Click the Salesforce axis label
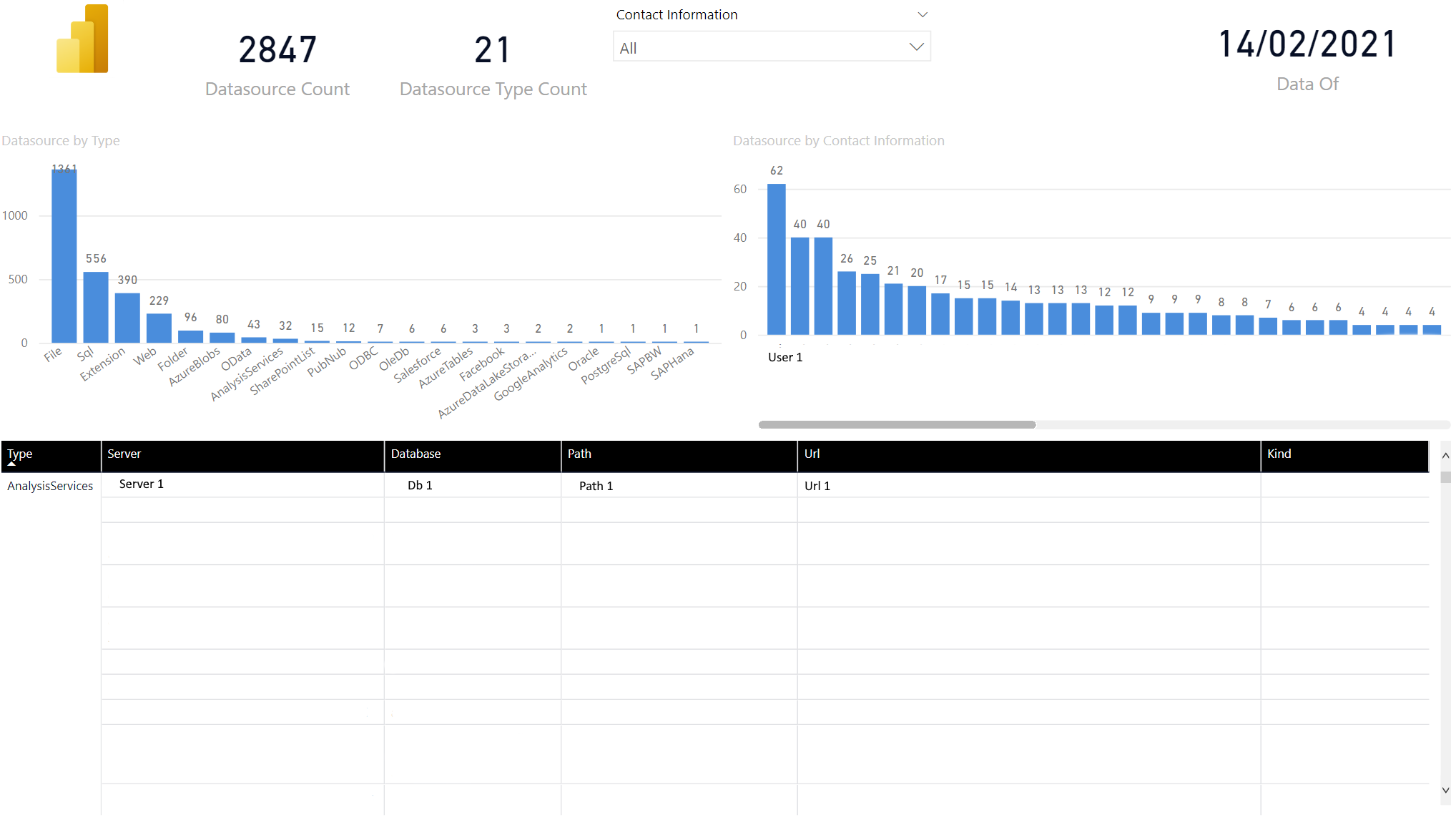Viewport: 1456px width, 820px height. pos(418,365)
